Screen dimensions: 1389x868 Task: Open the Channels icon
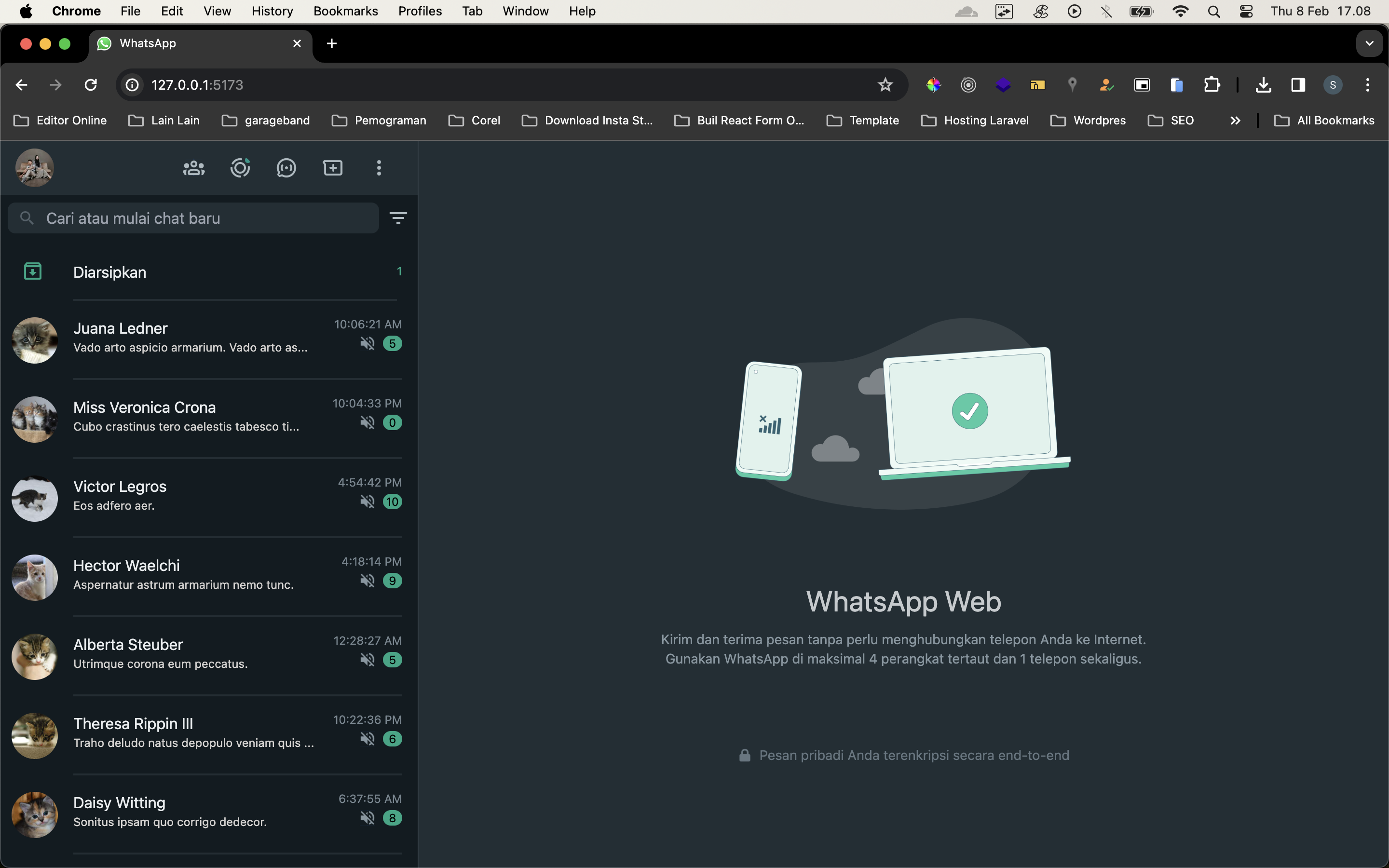coord(286,168)
